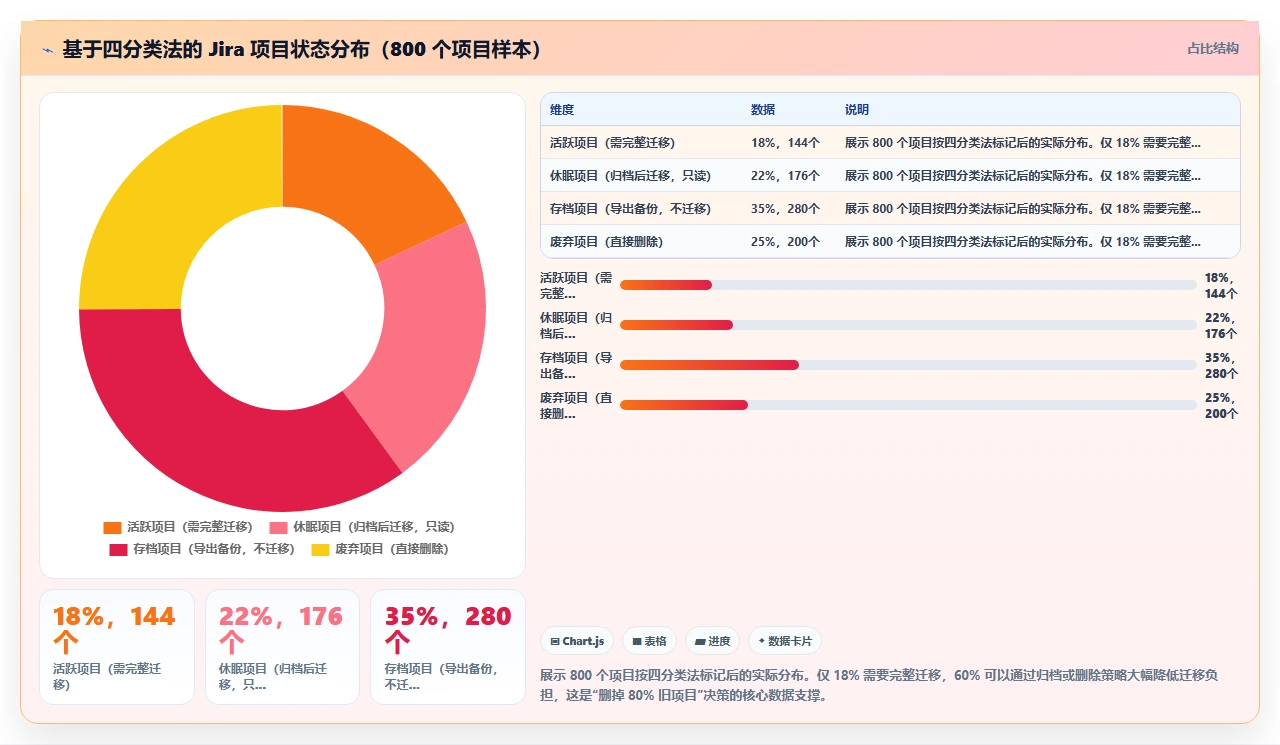Screen dimensions: 1280x745
Task: Click table value 18%，144个
Action: 785,143
